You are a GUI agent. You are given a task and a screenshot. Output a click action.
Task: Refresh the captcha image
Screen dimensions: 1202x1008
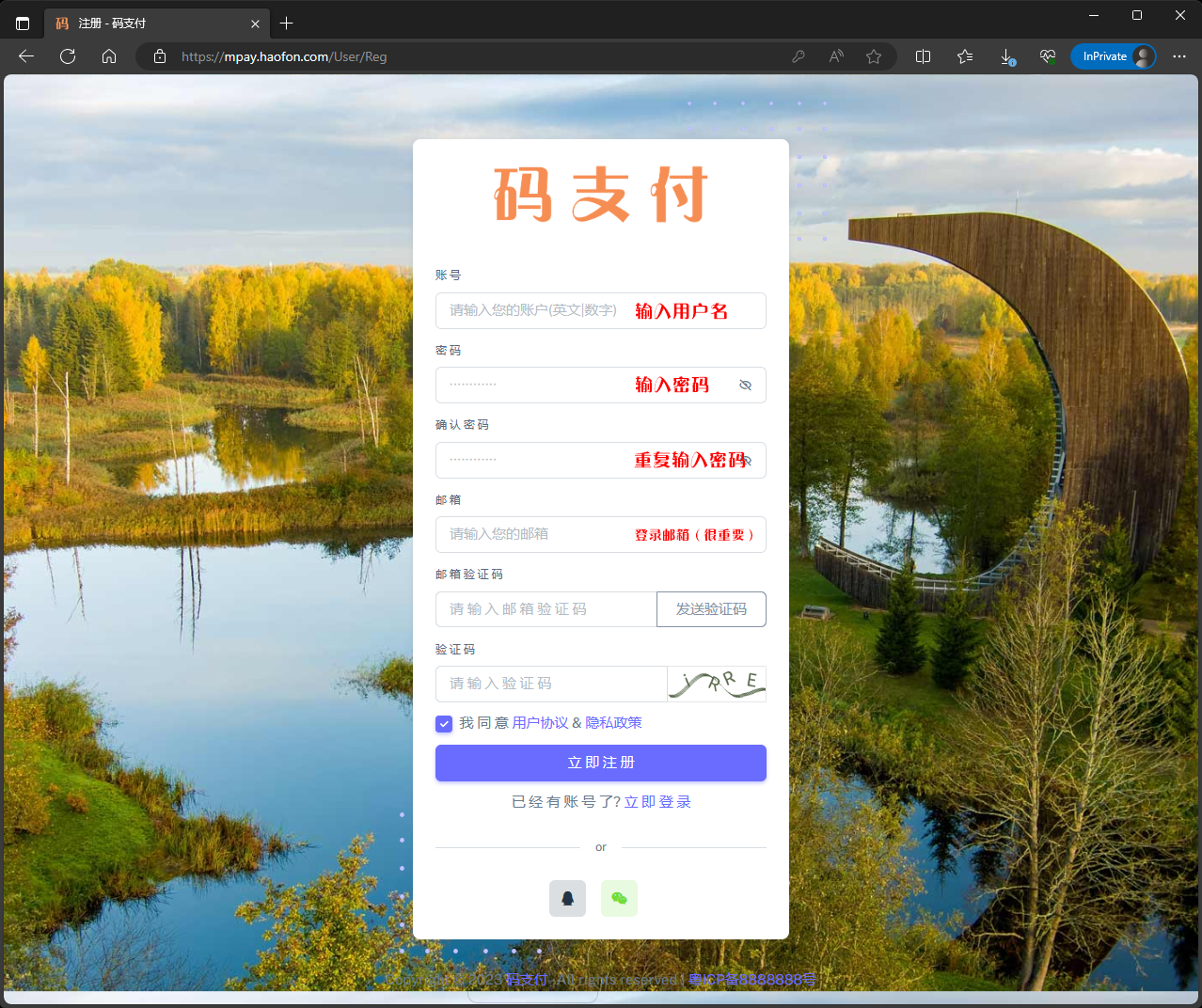[717, 684]
